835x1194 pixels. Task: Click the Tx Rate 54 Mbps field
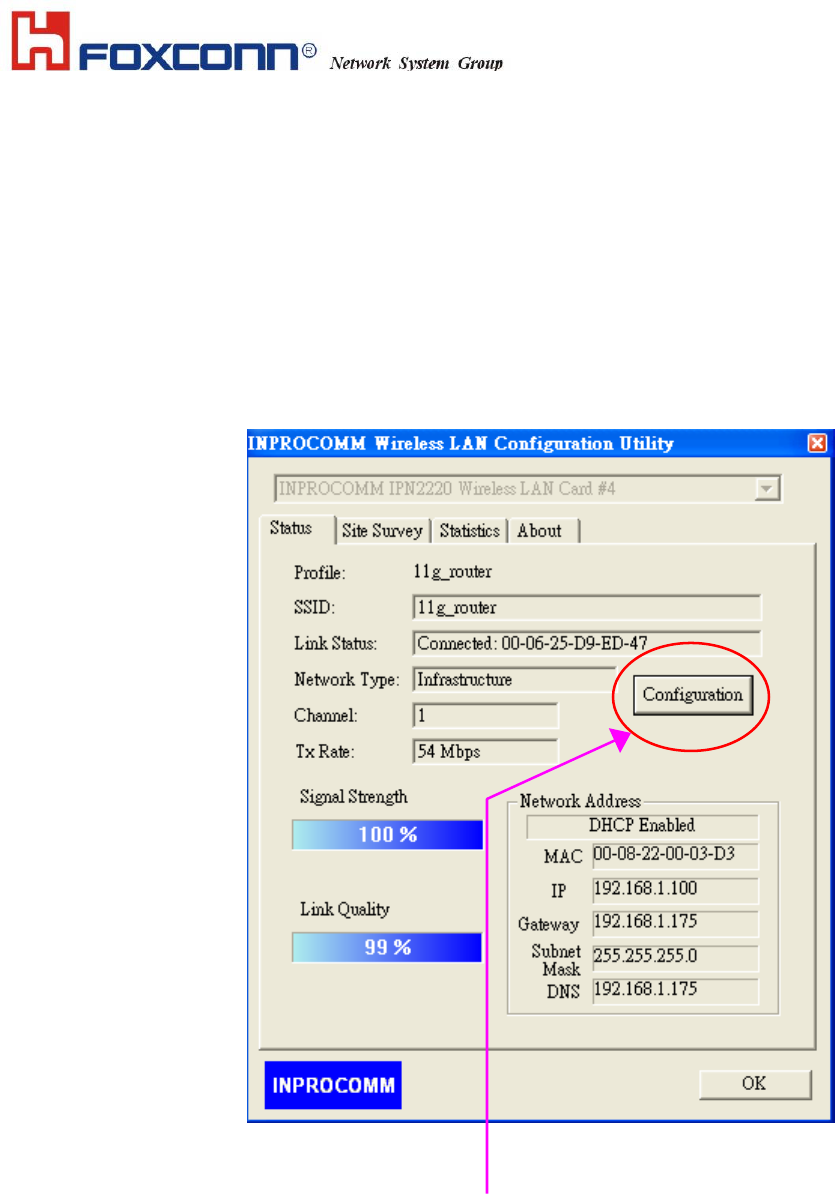485,752
